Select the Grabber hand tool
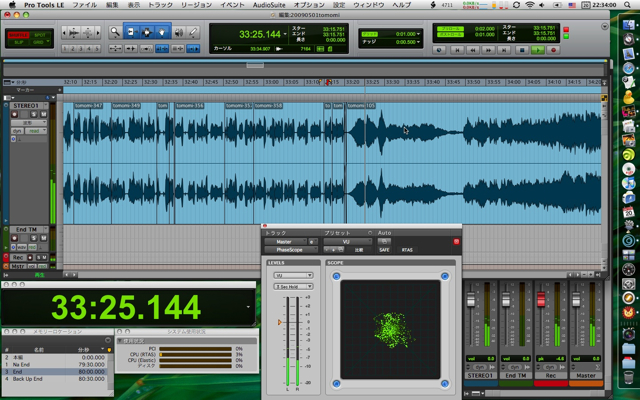The height and width of the screenshot is (400, 640). [163, 31]
